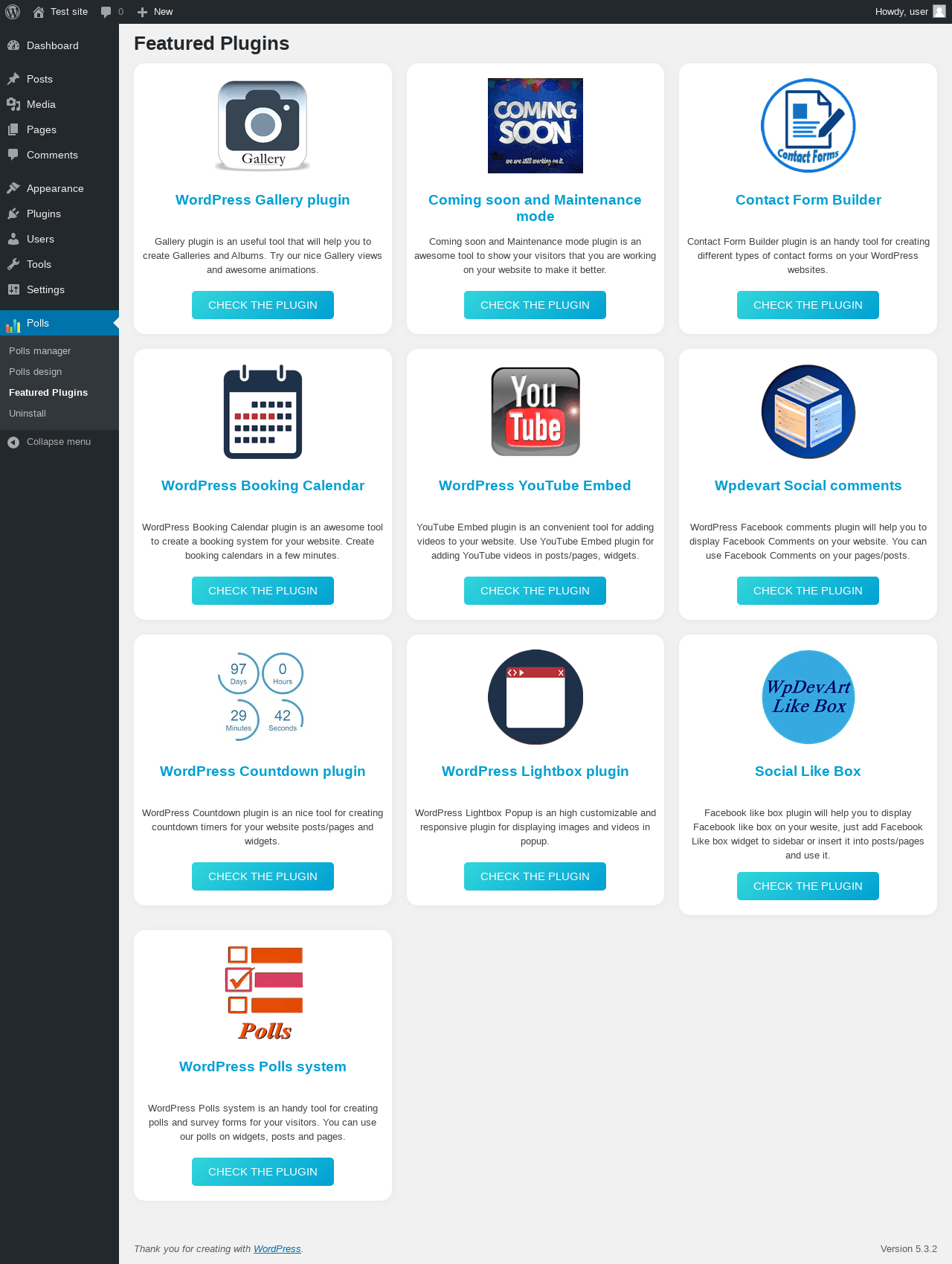Open Wpdevart Social comments title link
This screenshot has height=1264, width=952.
point(808,486)
